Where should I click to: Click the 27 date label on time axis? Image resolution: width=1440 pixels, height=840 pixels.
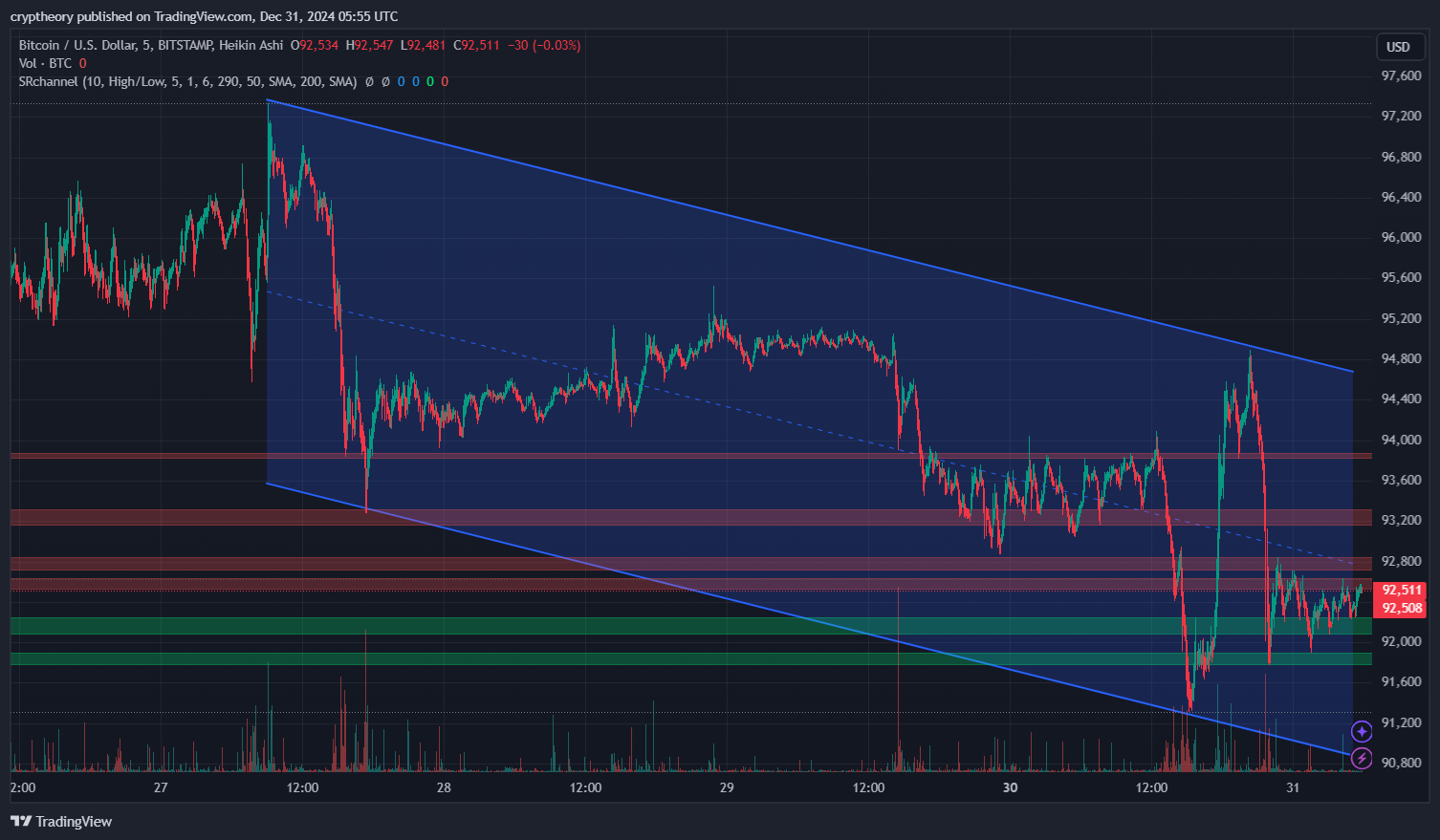161,787
